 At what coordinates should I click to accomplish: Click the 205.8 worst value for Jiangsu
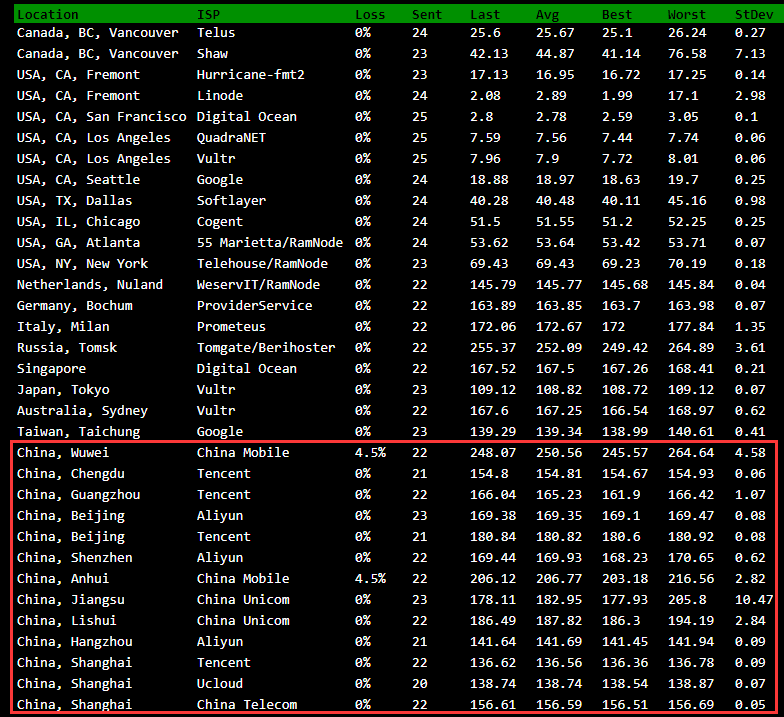(x=687, y=600)
